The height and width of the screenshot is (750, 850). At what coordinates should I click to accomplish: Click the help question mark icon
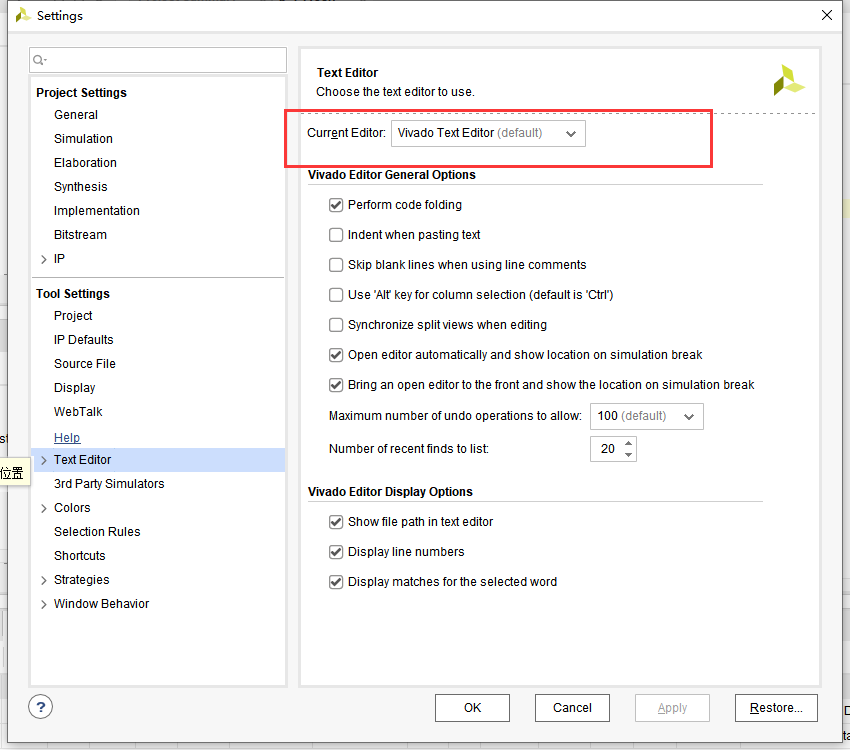tap(41, 707)
